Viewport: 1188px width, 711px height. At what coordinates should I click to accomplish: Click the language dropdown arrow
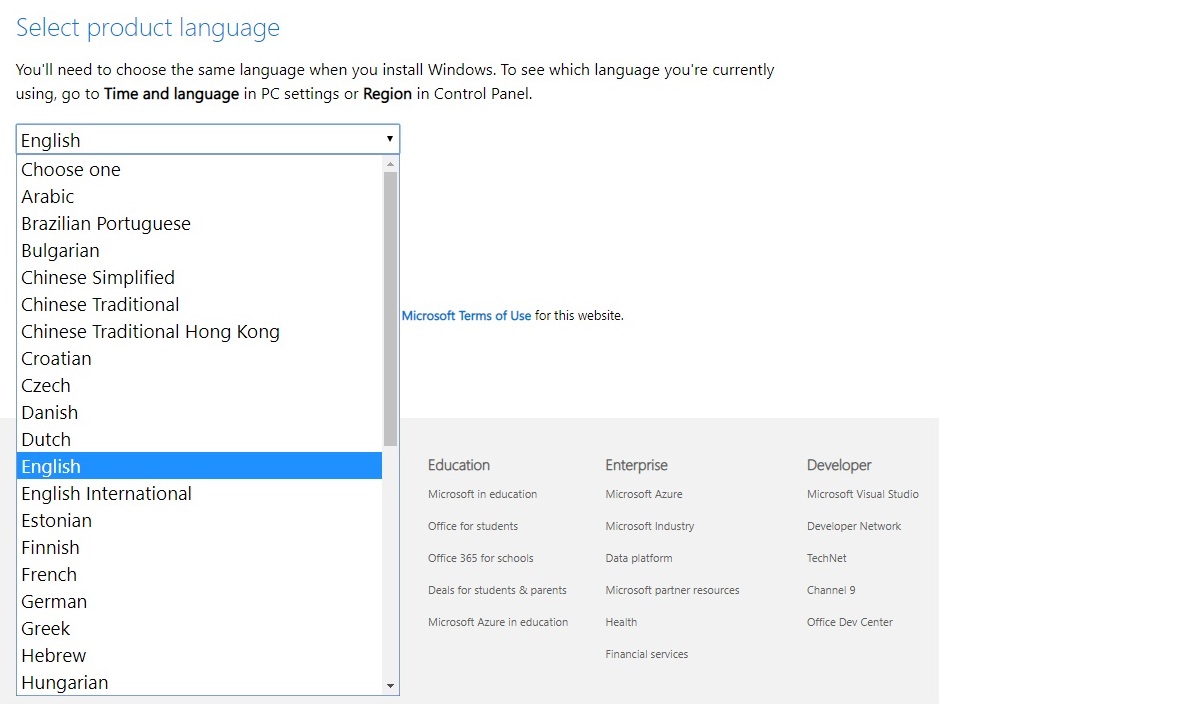pos(389,139)
